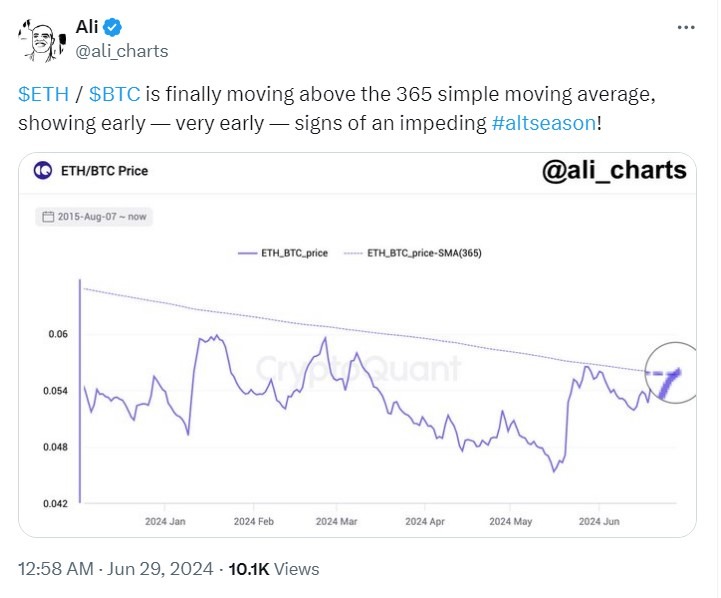Open the $BTC cashtag link
The height and width of the screenshot is (598, 721).
click(x=114, y=95)
